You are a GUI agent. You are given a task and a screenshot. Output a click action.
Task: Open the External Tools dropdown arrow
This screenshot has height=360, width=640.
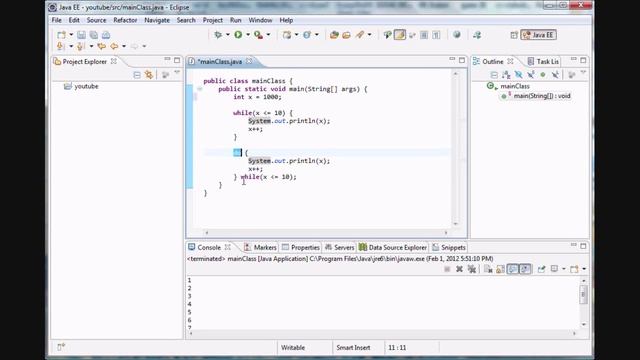click(268, 35)
